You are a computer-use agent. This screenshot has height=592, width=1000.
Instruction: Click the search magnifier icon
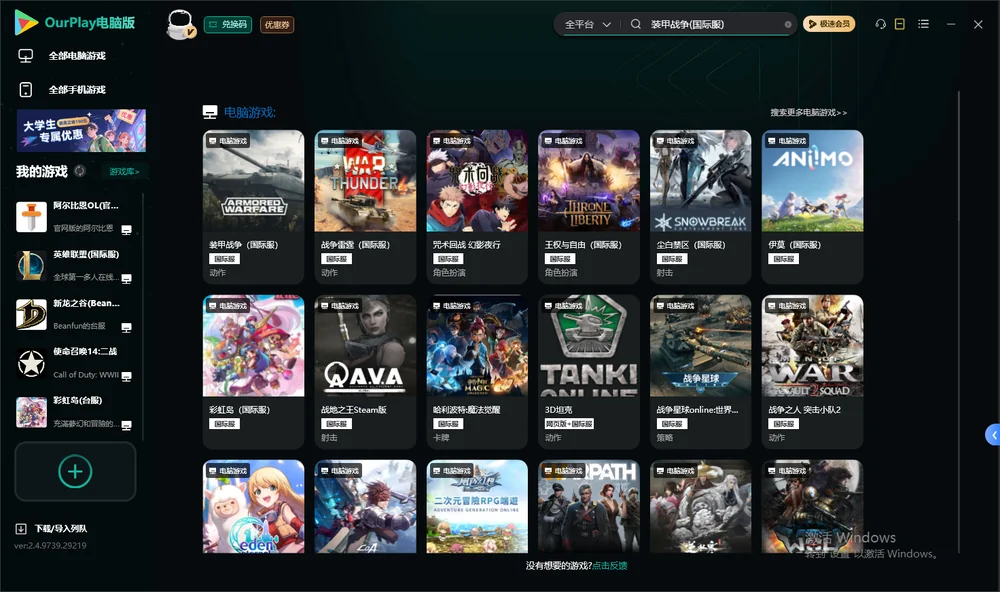pos(636,24)
